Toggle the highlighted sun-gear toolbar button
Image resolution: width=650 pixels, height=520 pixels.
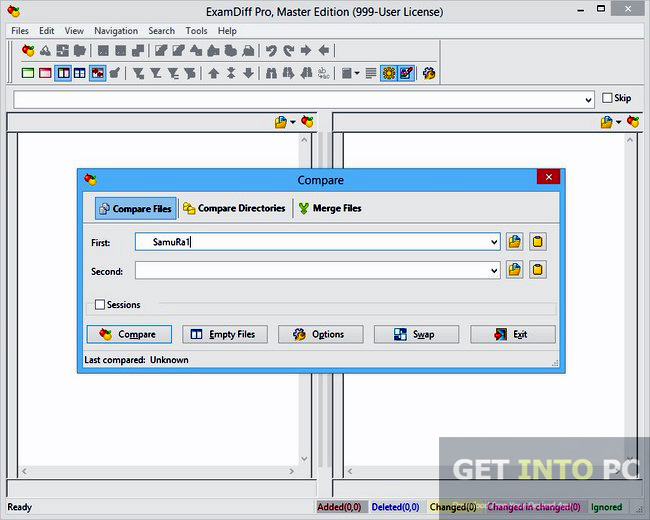pos(388,73)
